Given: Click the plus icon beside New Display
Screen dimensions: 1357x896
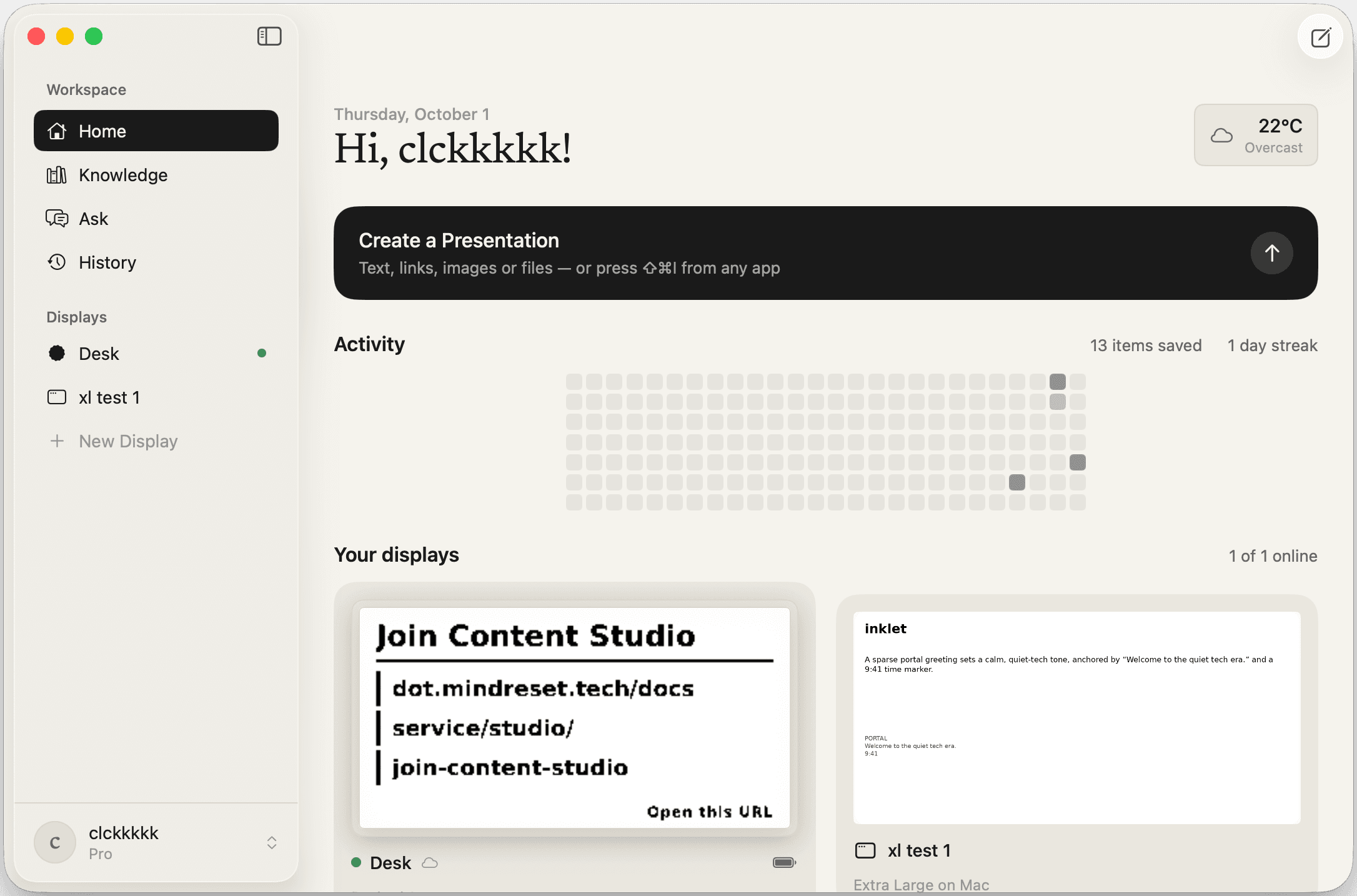Looking at the screenshot, I should (57, 441).
